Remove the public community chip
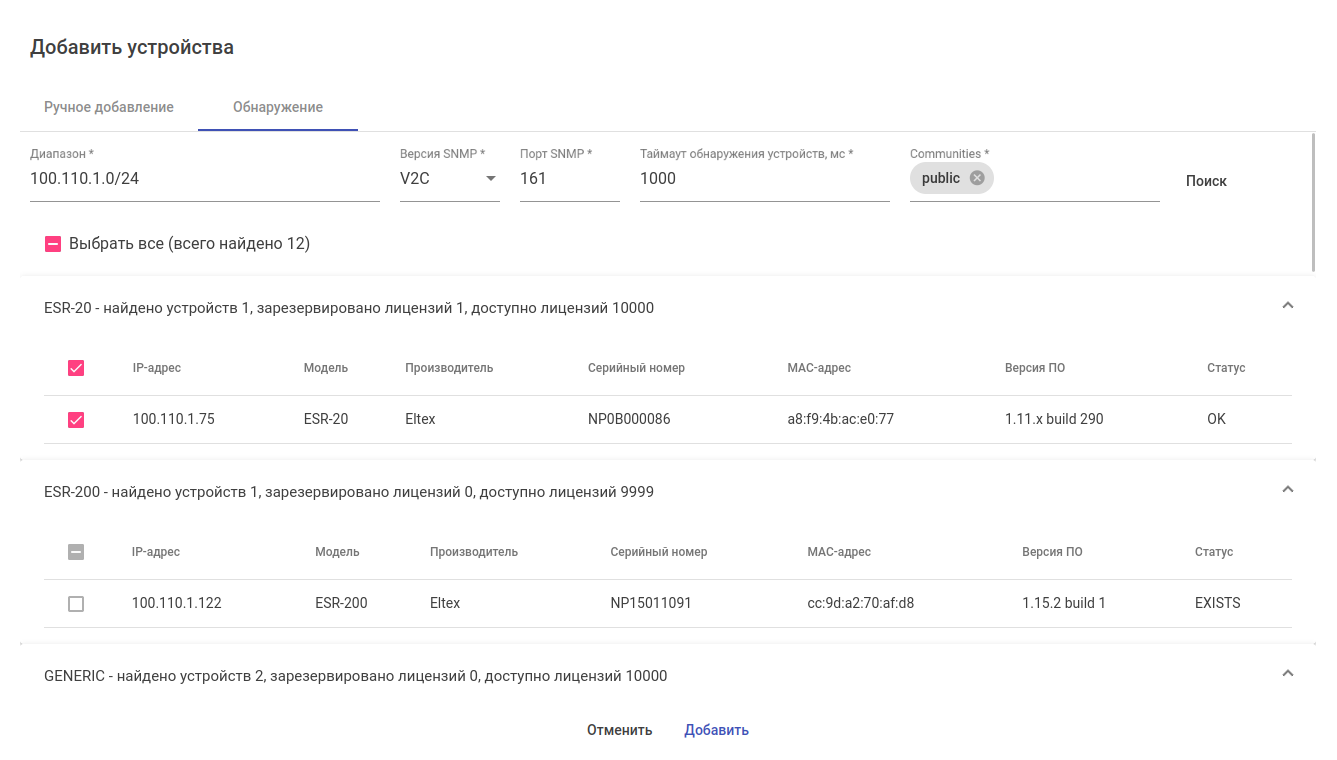 [x=977, y=178]
